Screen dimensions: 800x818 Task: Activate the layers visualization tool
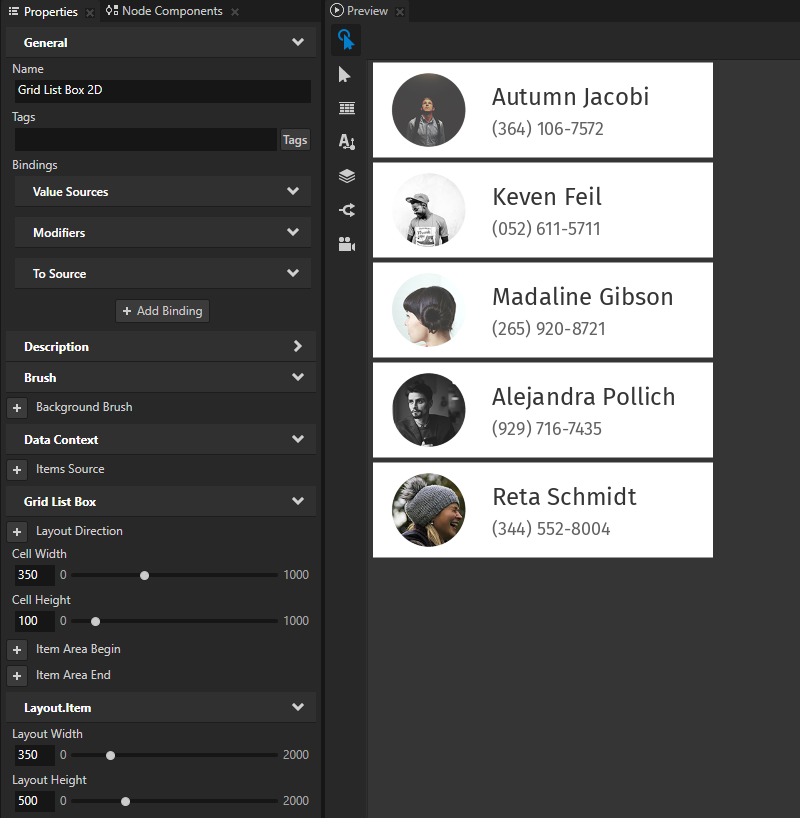(x=346, y=176)
